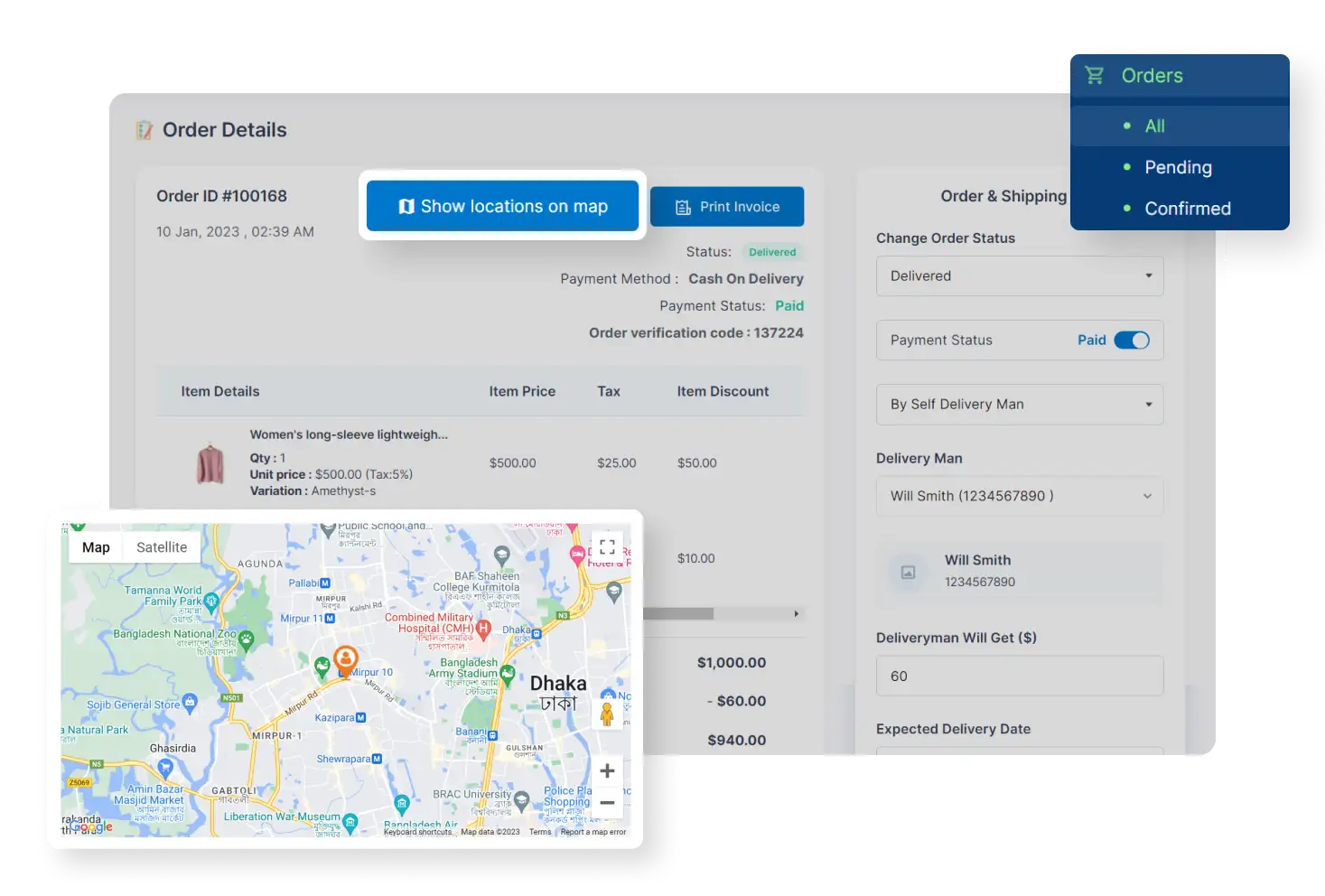Image resolution: width=1325 pixels, height=896 pixels.
Task: Click the printer icon on Print Invoice
Action: [x=682, y=206]
